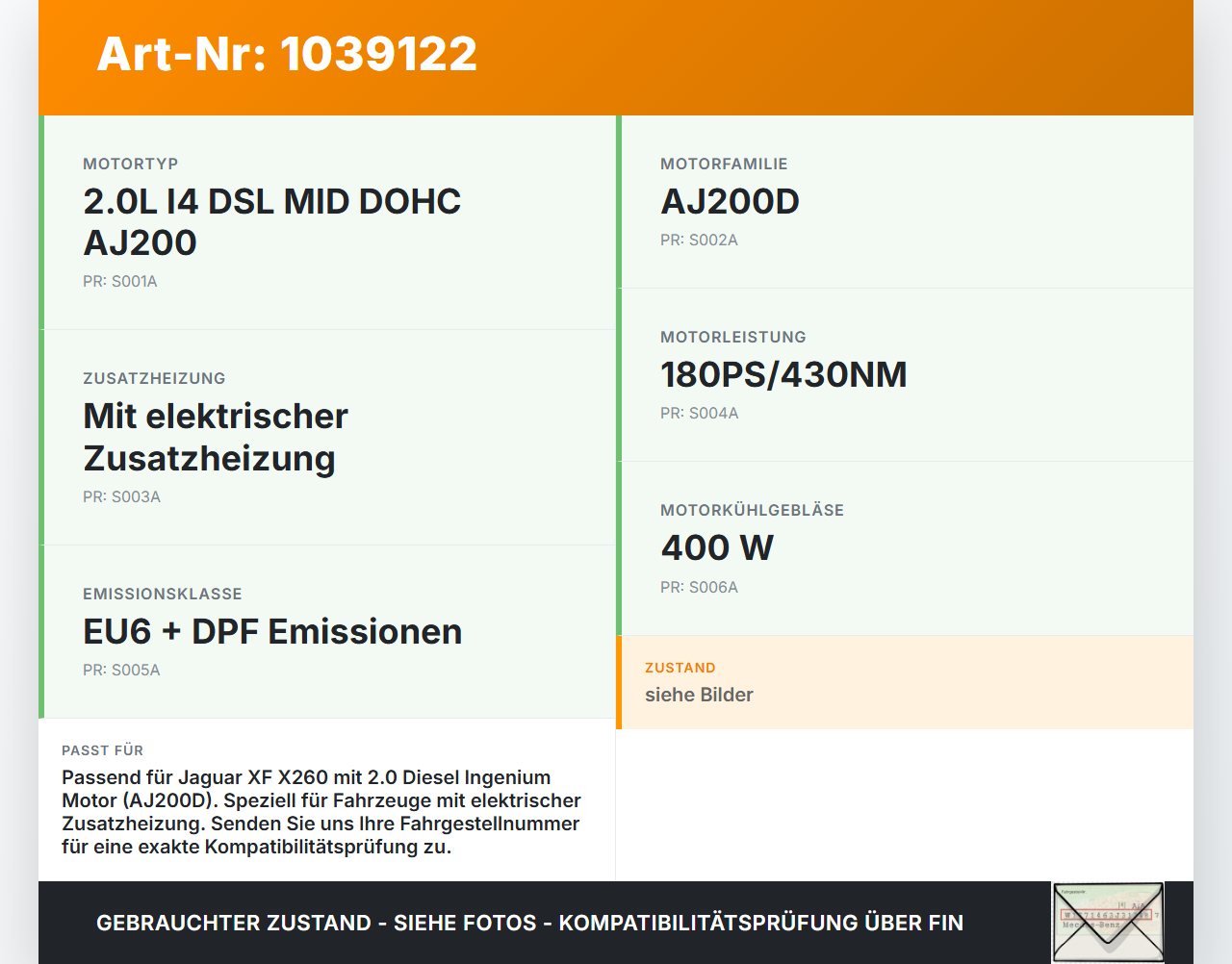Click the GEBRAUCHTER ZUSTAND footer banner text

529,923
